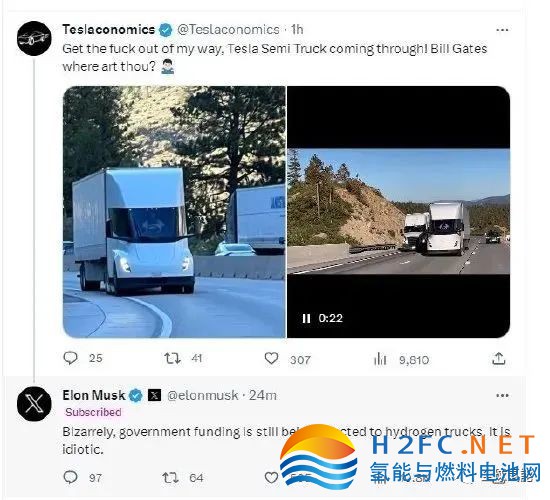Click the X affiliate badge beside Elon Musk
The image size is (550, 500).
point(154,395)
